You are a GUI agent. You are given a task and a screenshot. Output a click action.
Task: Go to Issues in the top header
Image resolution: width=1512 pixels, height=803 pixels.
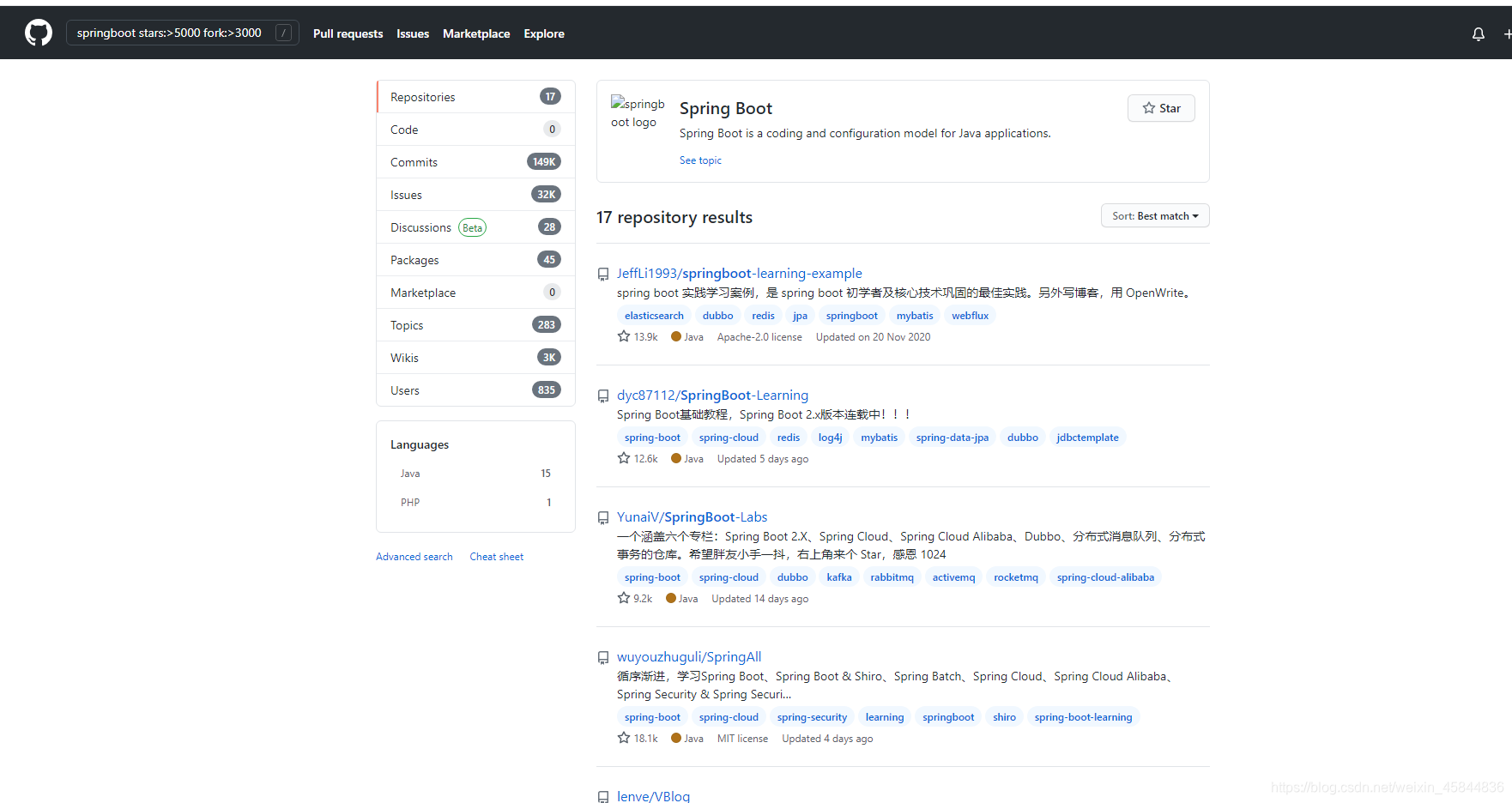(413, 33)
